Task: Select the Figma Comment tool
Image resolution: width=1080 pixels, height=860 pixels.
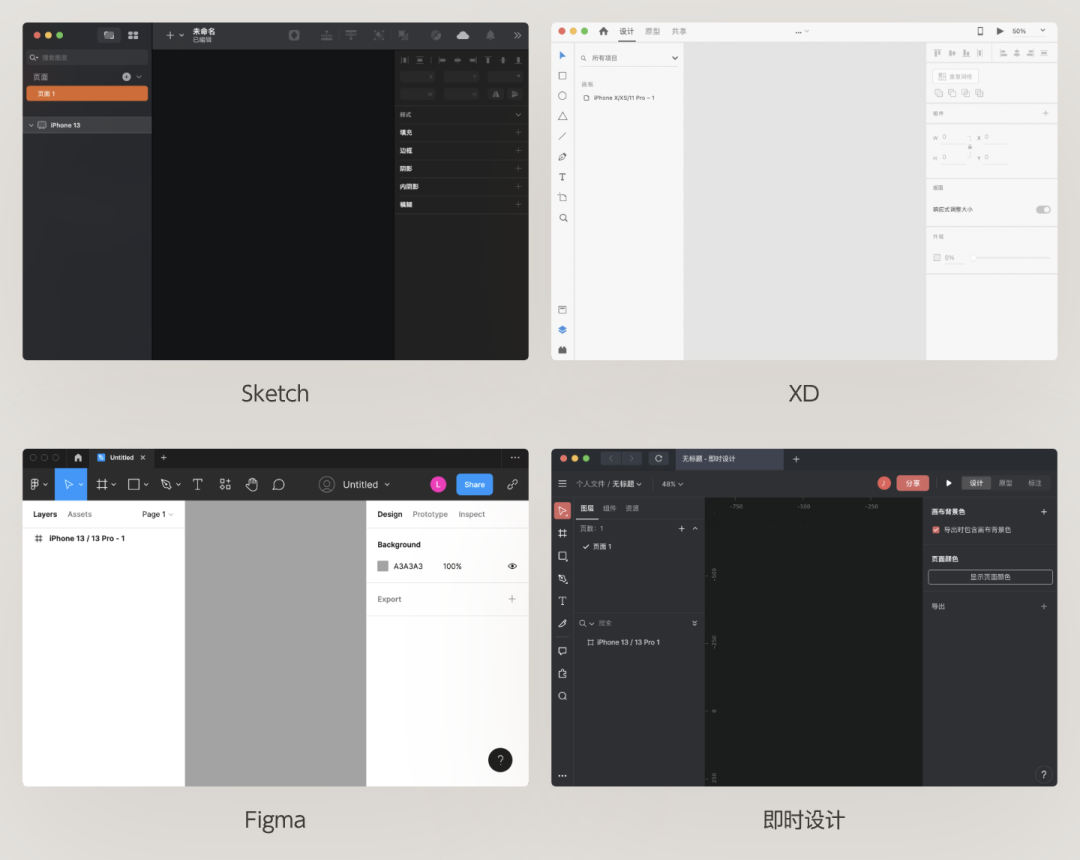Action: [x=278, y=485]
